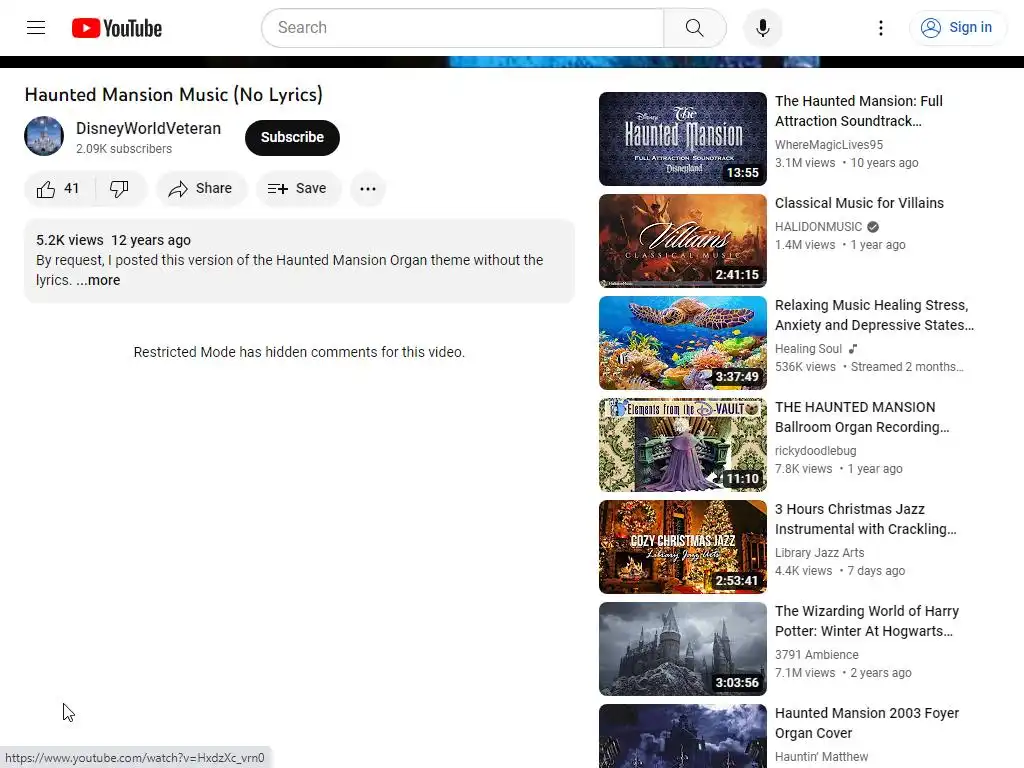This screenshot has width=1024, height=768.
Task: Open WhereMagicLives95 channel name
Action: (x=829, y=145)
